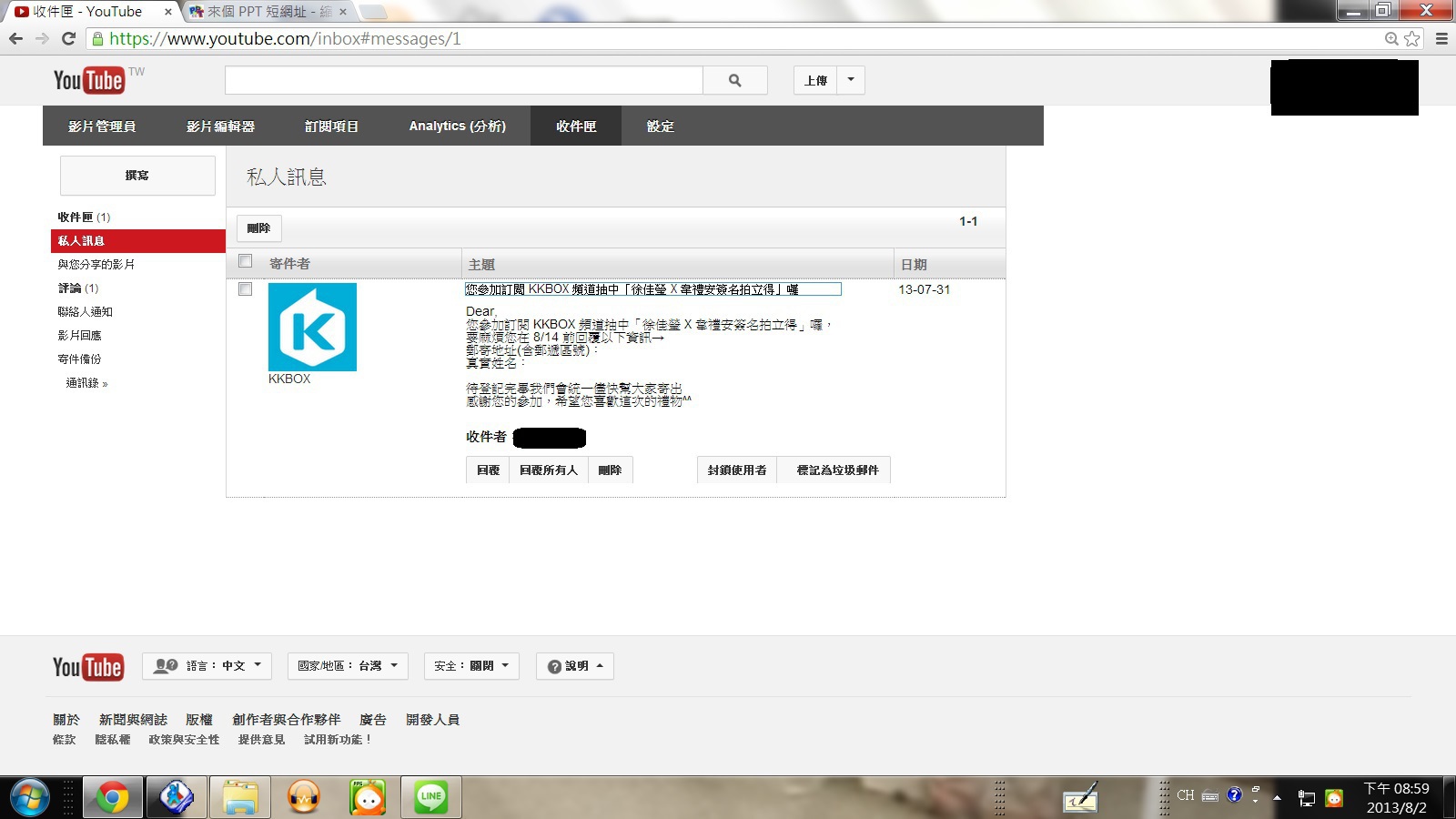Image resolution: width=1456 pixels, height=819 pixels.
Task: Click the 新聞與網誌 footer link
Action: (134, 720)
